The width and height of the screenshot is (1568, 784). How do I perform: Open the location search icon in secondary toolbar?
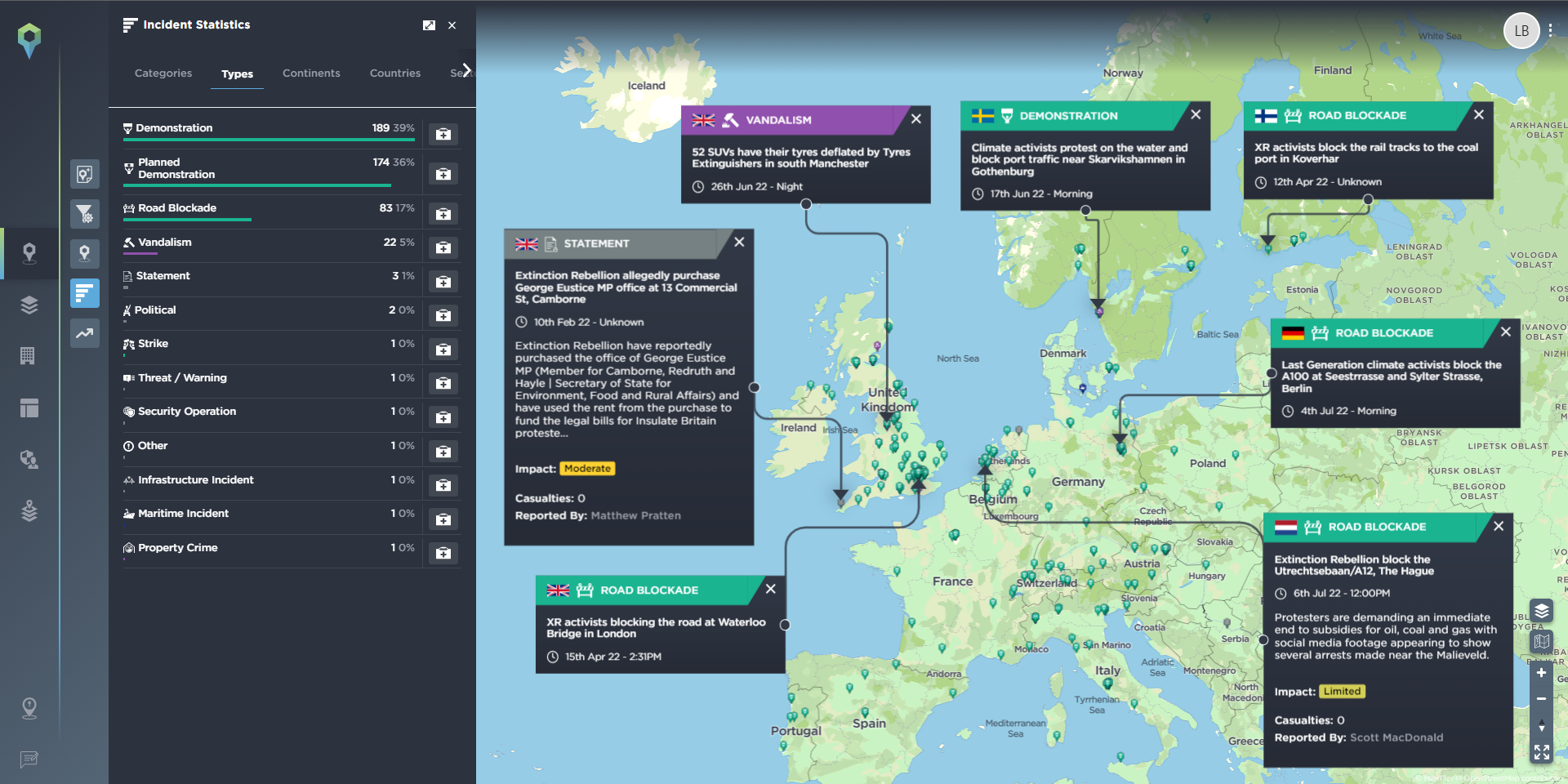[x=85, y=174]
